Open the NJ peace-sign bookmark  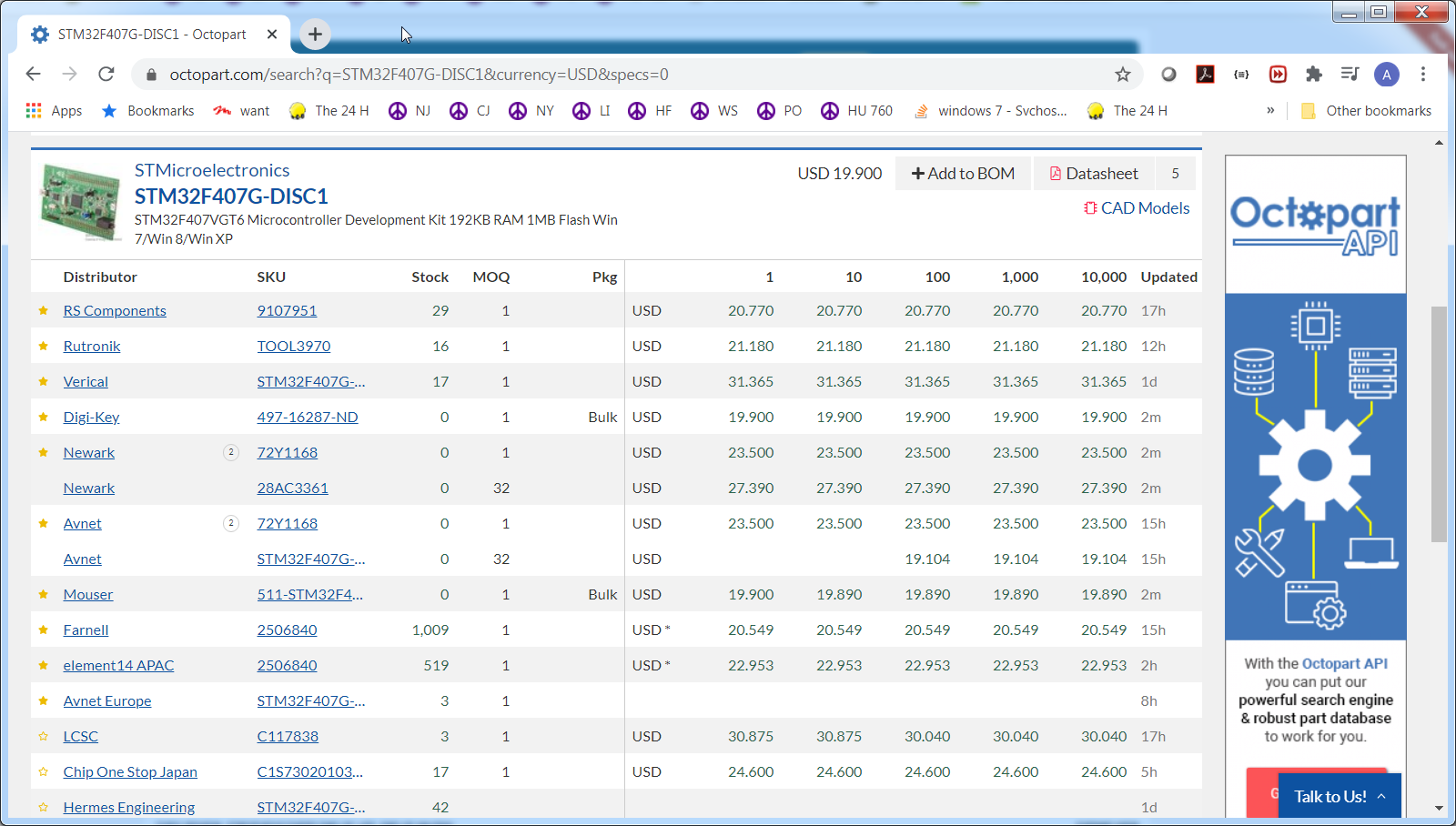tap(409, 111)
